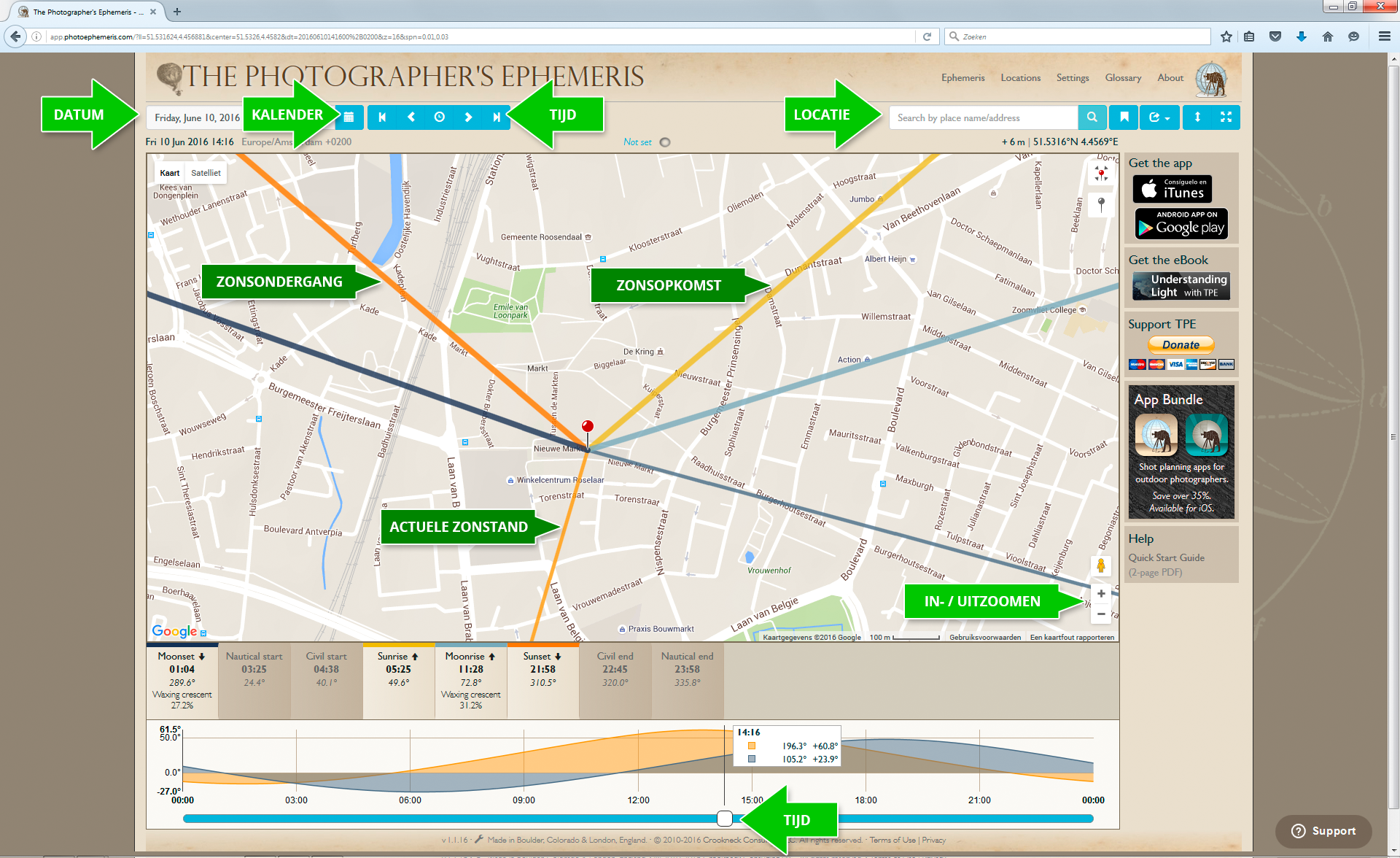Open the Glossary menu item
The width and height of the screenshot is (1400, 858).
pyautogui.click(x=1122, y=78)
